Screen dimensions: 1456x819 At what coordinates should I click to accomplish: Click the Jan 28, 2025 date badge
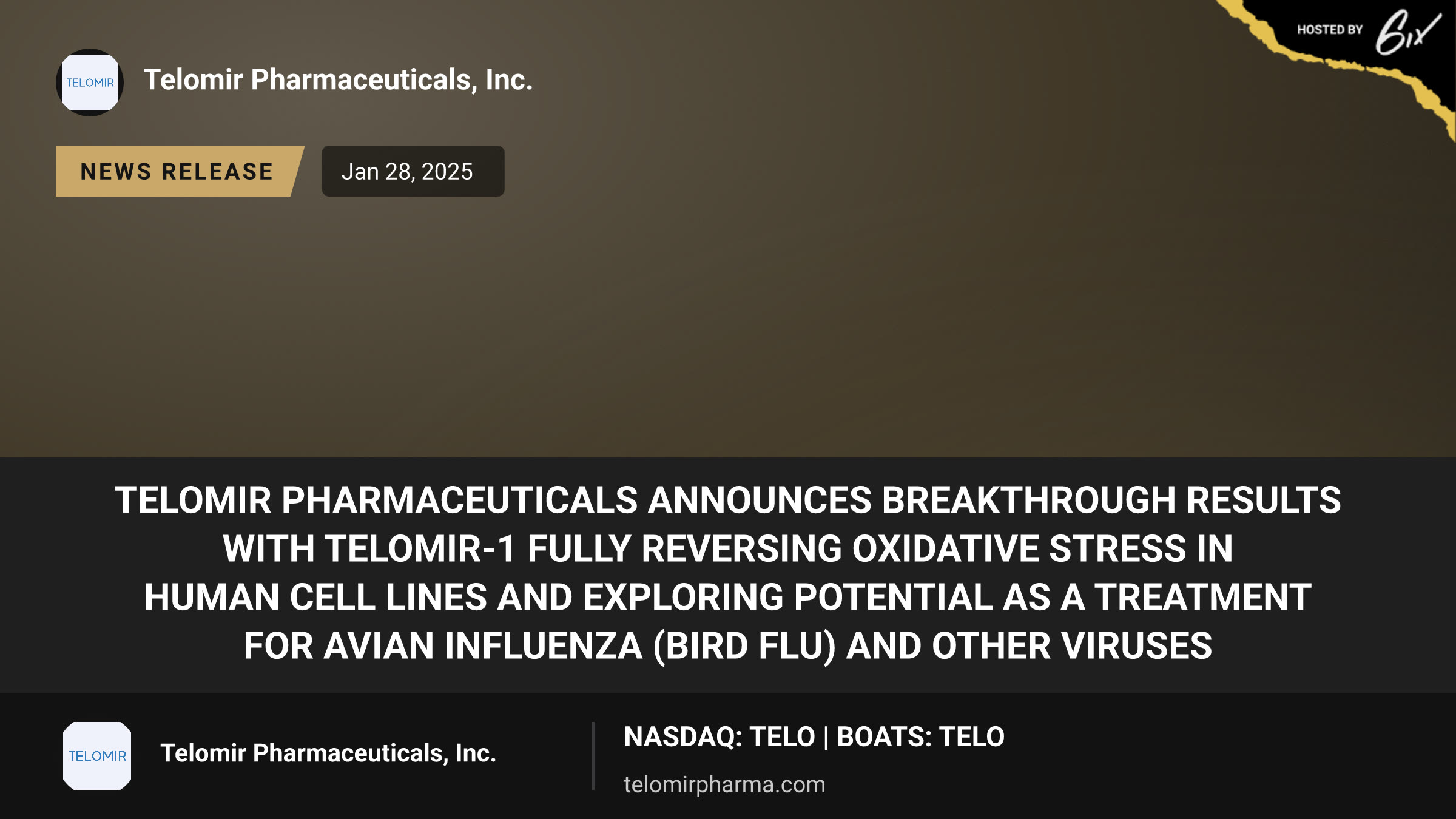[413, 171]
